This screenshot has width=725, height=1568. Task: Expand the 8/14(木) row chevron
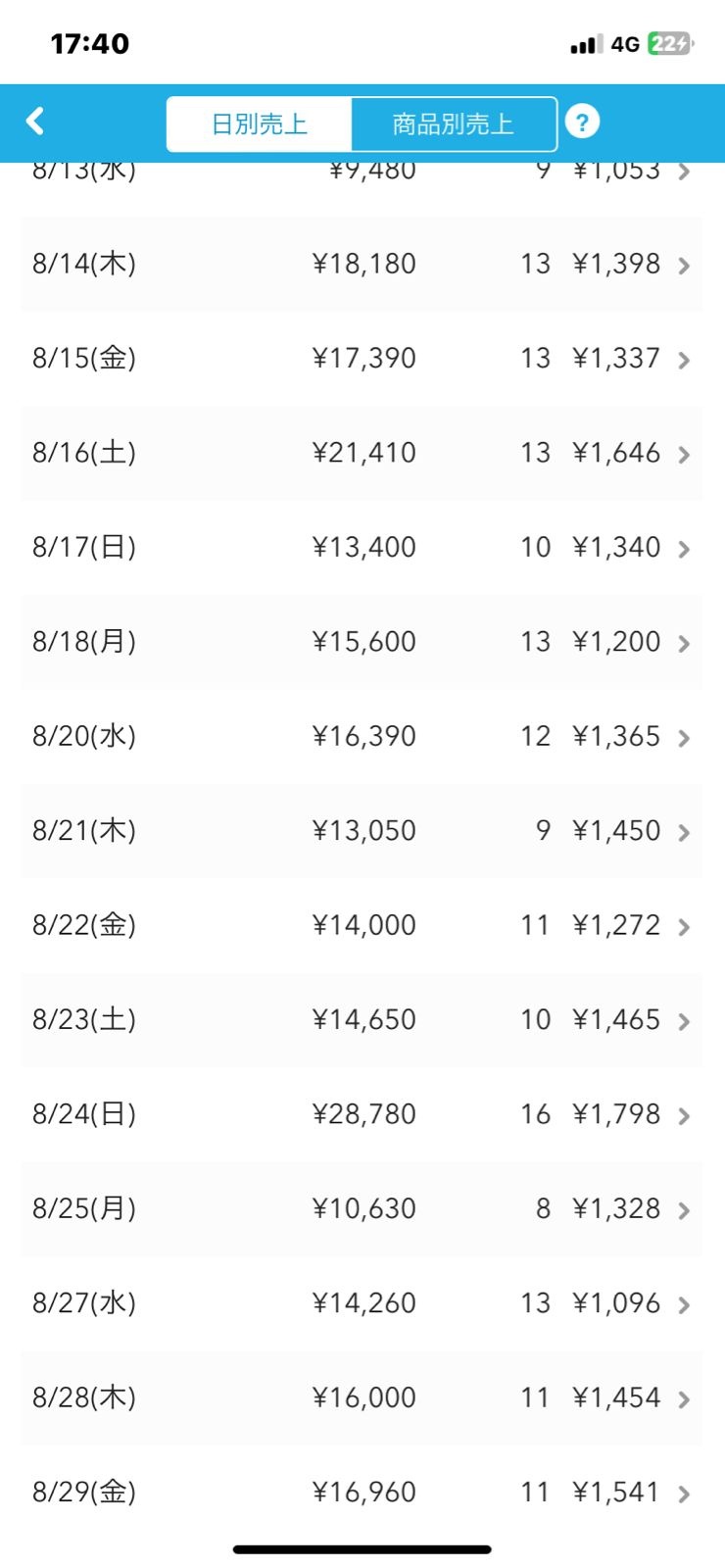[684, 266]
